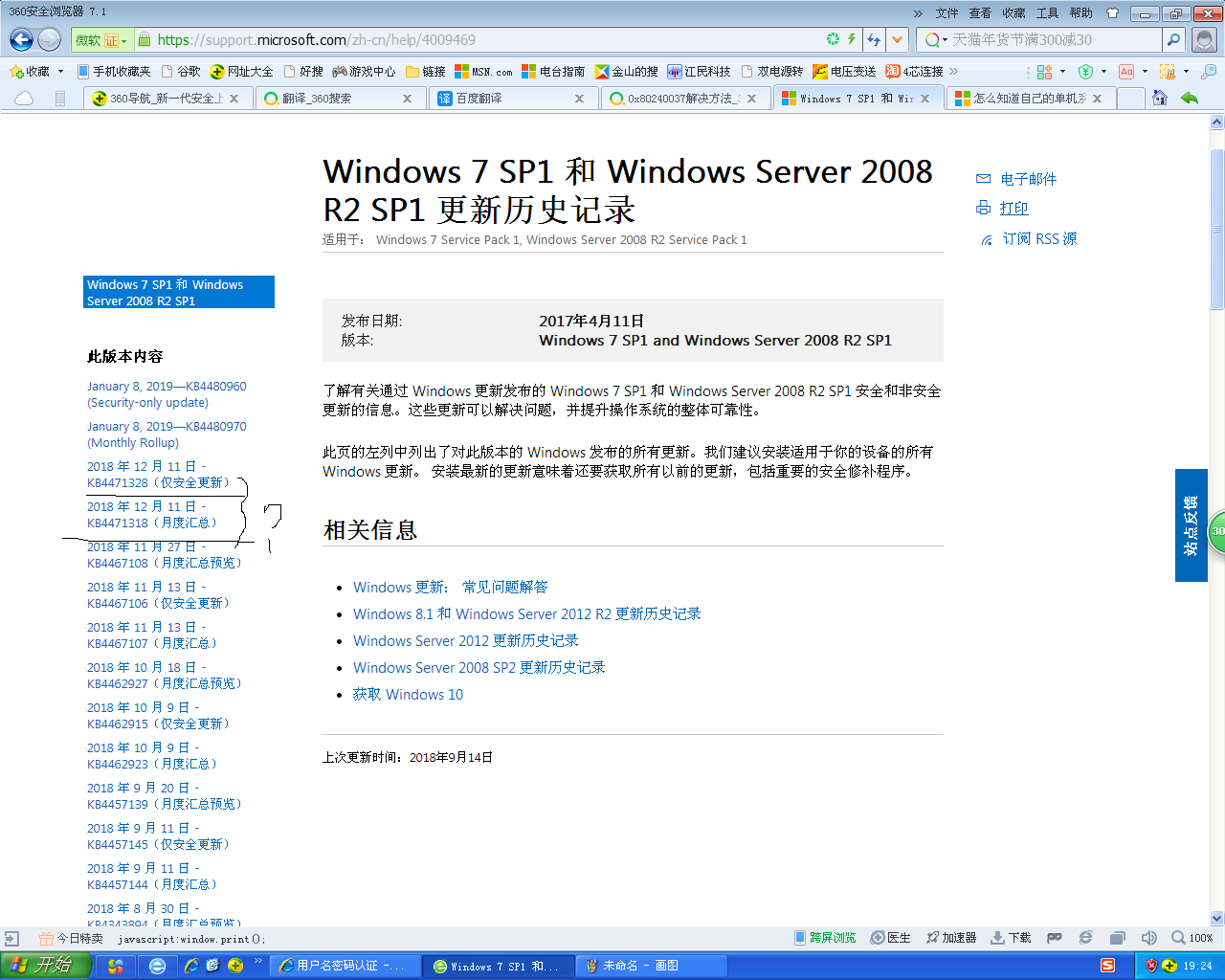The image size is (1225, 980).
Task: Toggle the sound mute speaker icon
Action: pos(1149,938)
